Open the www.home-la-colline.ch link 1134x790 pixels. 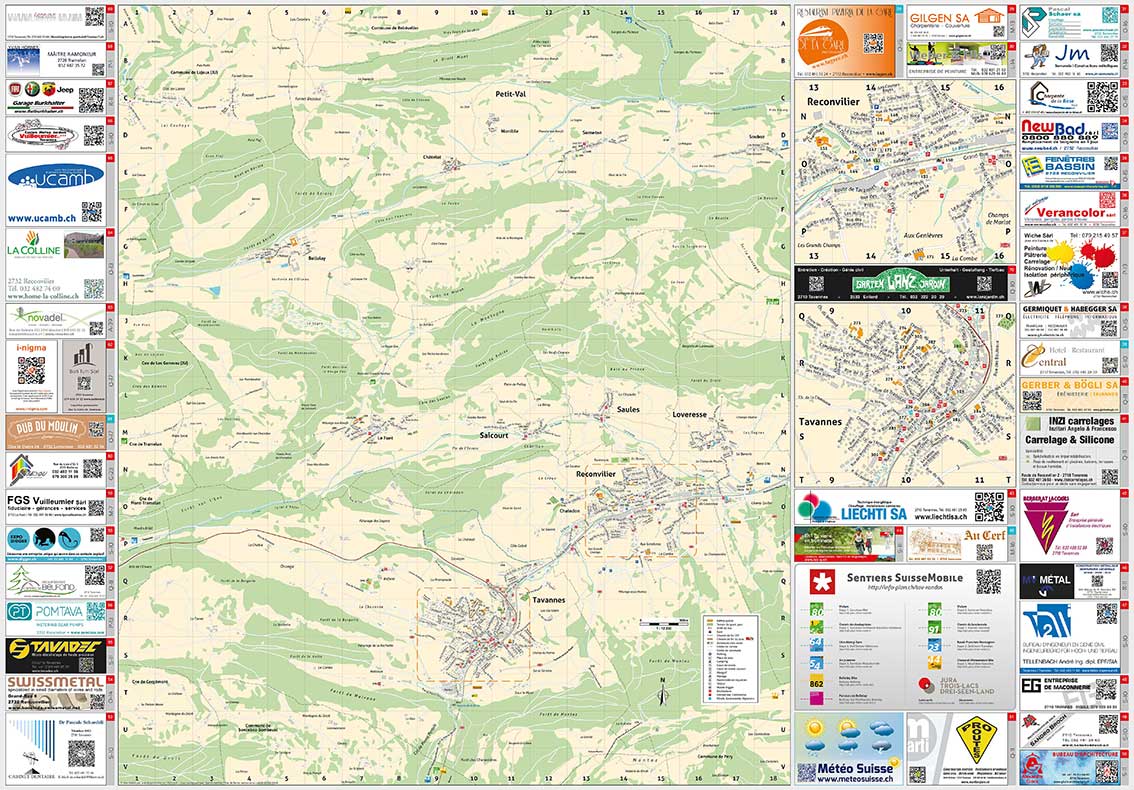pyautogui.click(x=43, y=296)
